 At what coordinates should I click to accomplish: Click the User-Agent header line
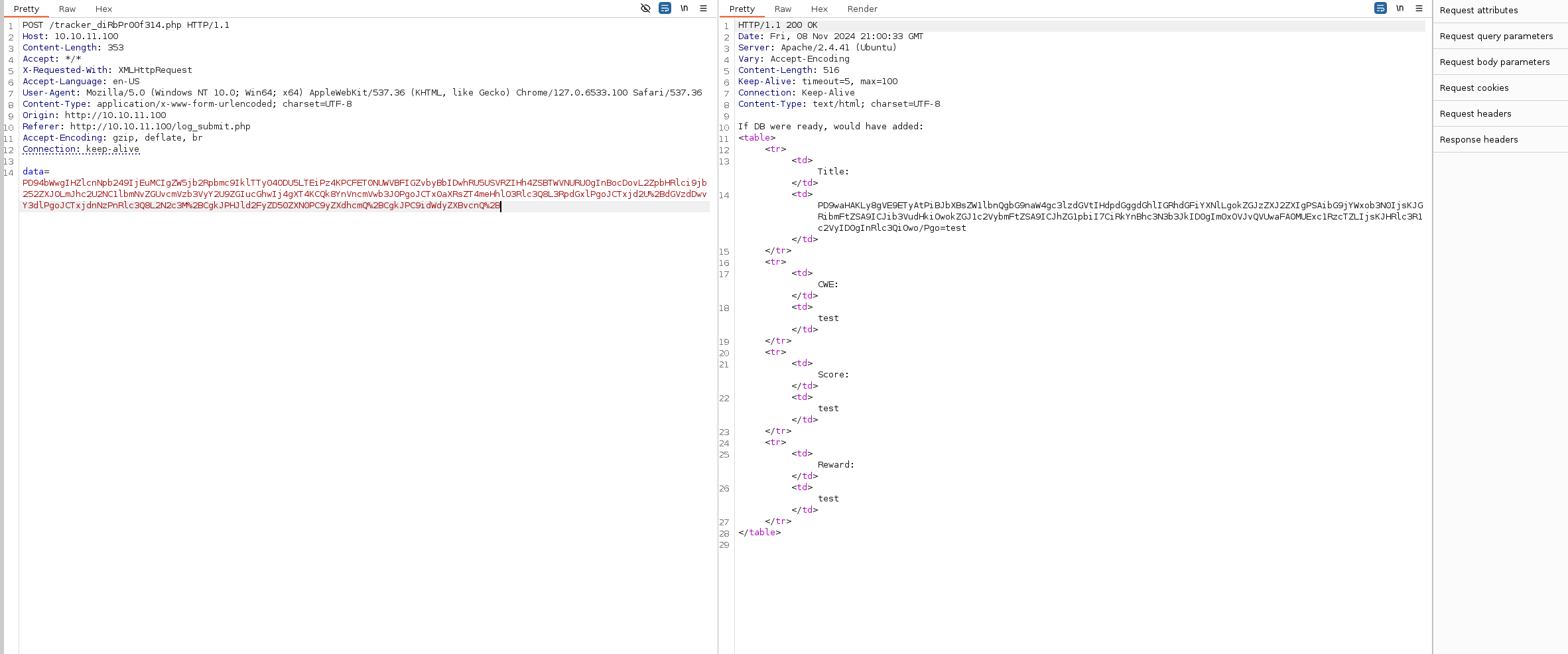pyautogui.click(x=362, y=93)
